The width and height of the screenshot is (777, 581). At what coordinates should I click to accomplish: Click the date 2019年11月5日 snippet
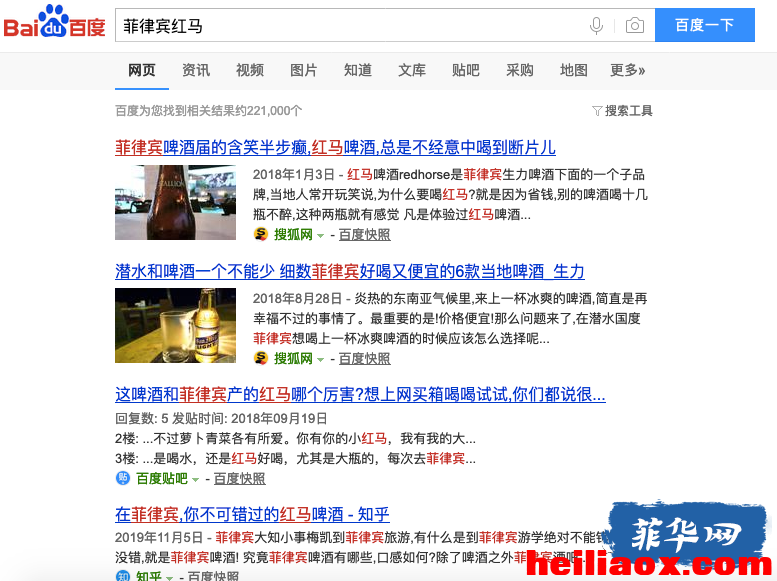point(159,537)
